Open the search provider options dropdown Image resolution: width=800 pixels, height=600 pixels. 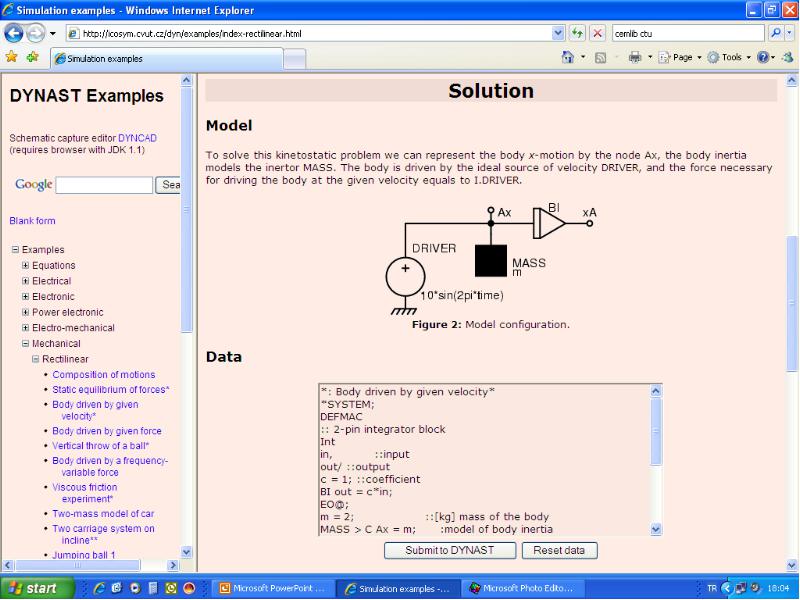click(x=789, y=34)
